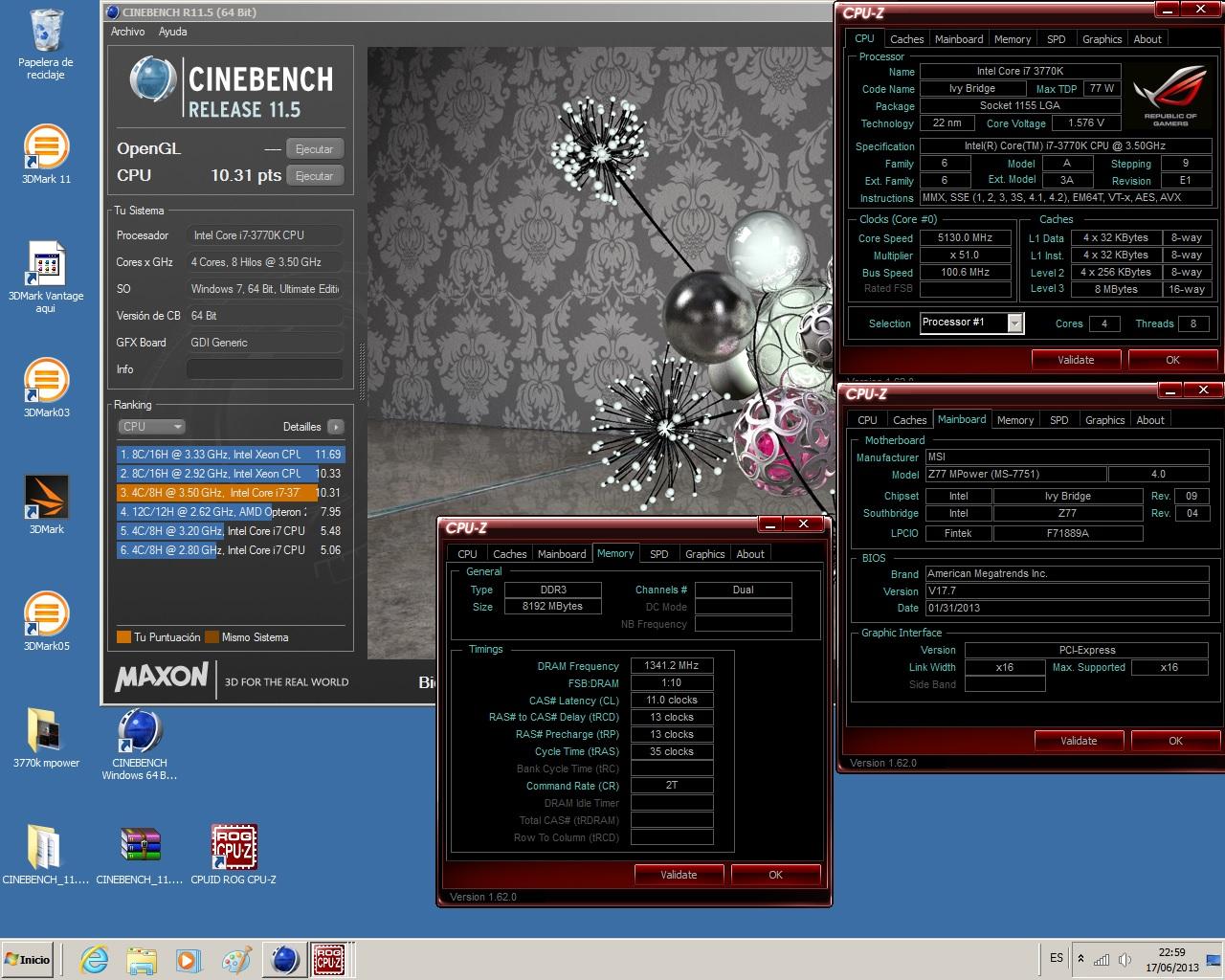This screenshot has height=980, width=1225.
Task: Click the Republic of Gamers logo
Action: tap(1170, 99)
